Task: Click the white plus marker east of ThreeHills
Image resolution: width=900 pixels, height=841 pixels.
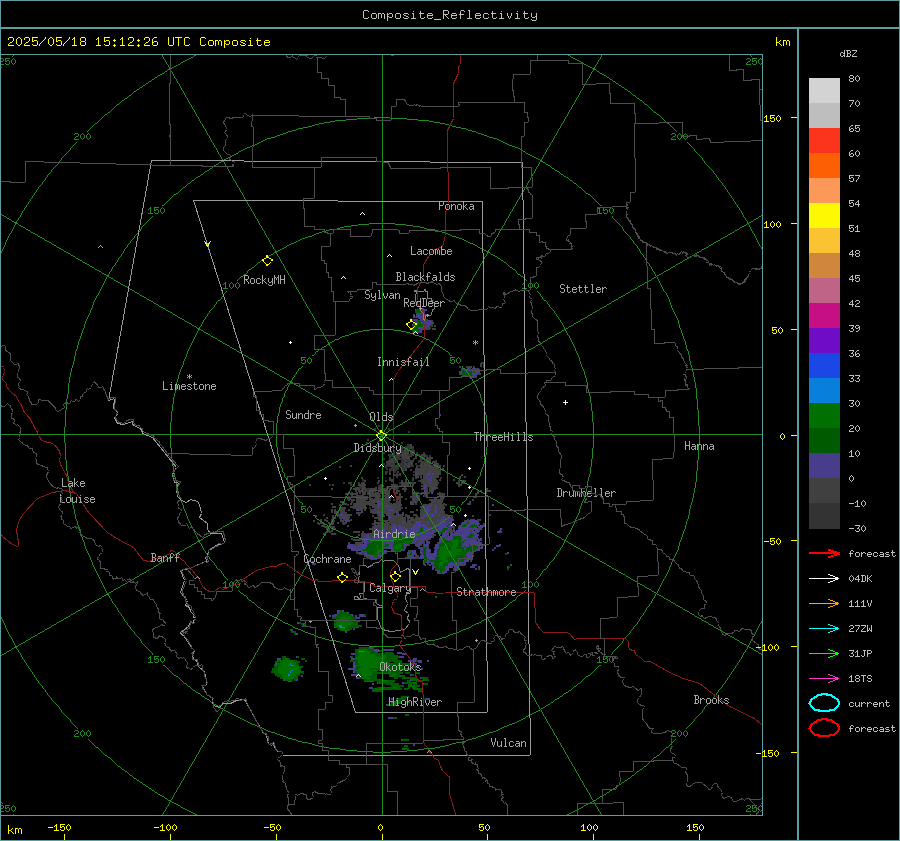Action: pos(565,402)
